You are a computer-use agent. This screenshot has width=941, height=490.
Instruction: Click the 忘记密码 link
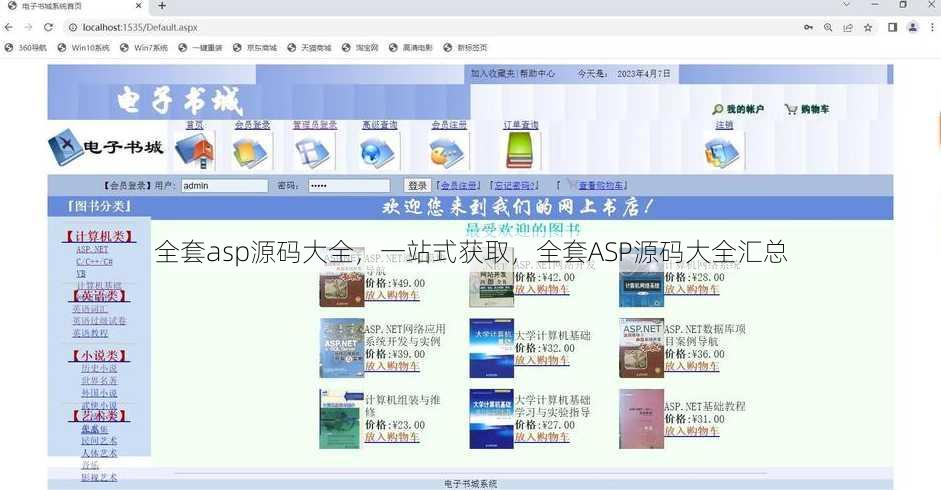point(514,186)
